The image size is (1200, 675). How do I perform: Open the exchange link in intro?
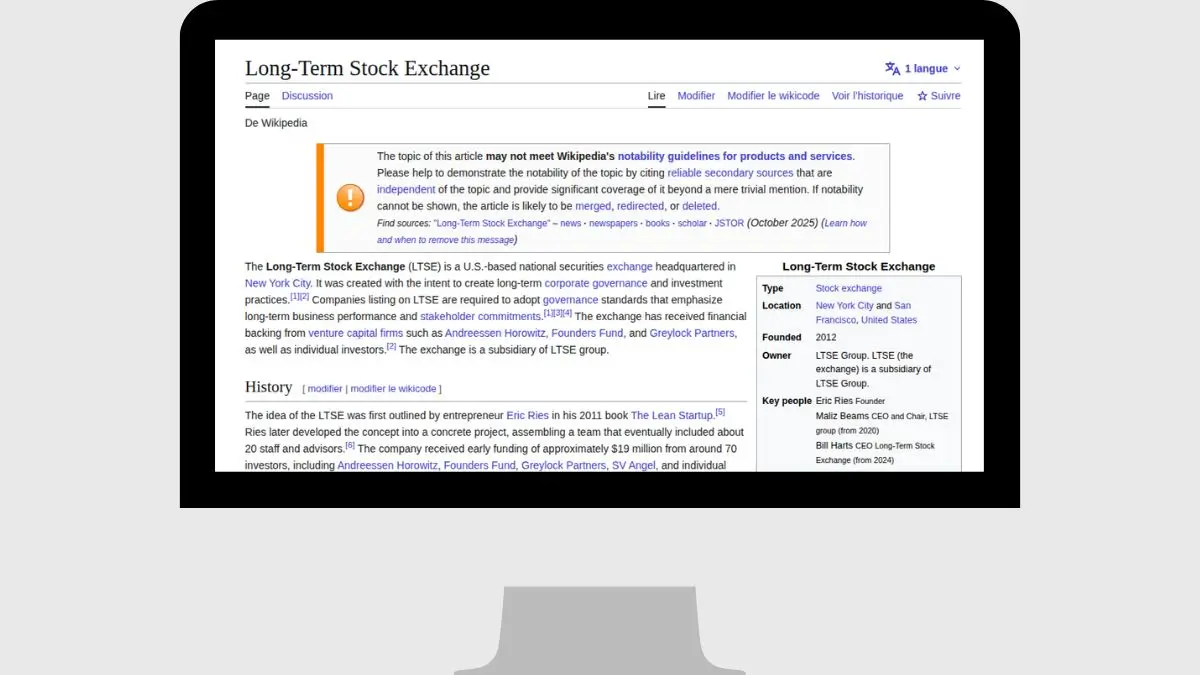(629, 267)
